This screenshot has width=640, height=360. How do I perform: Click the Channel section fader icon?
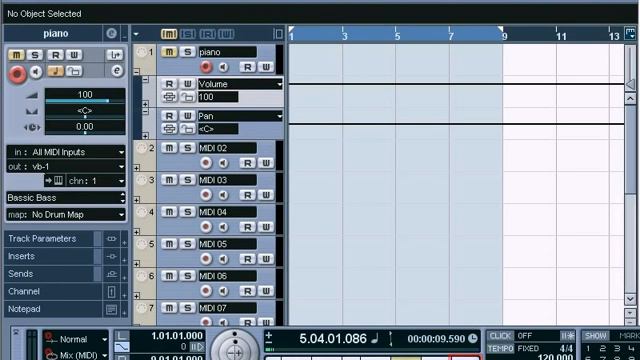coord(111,291)
